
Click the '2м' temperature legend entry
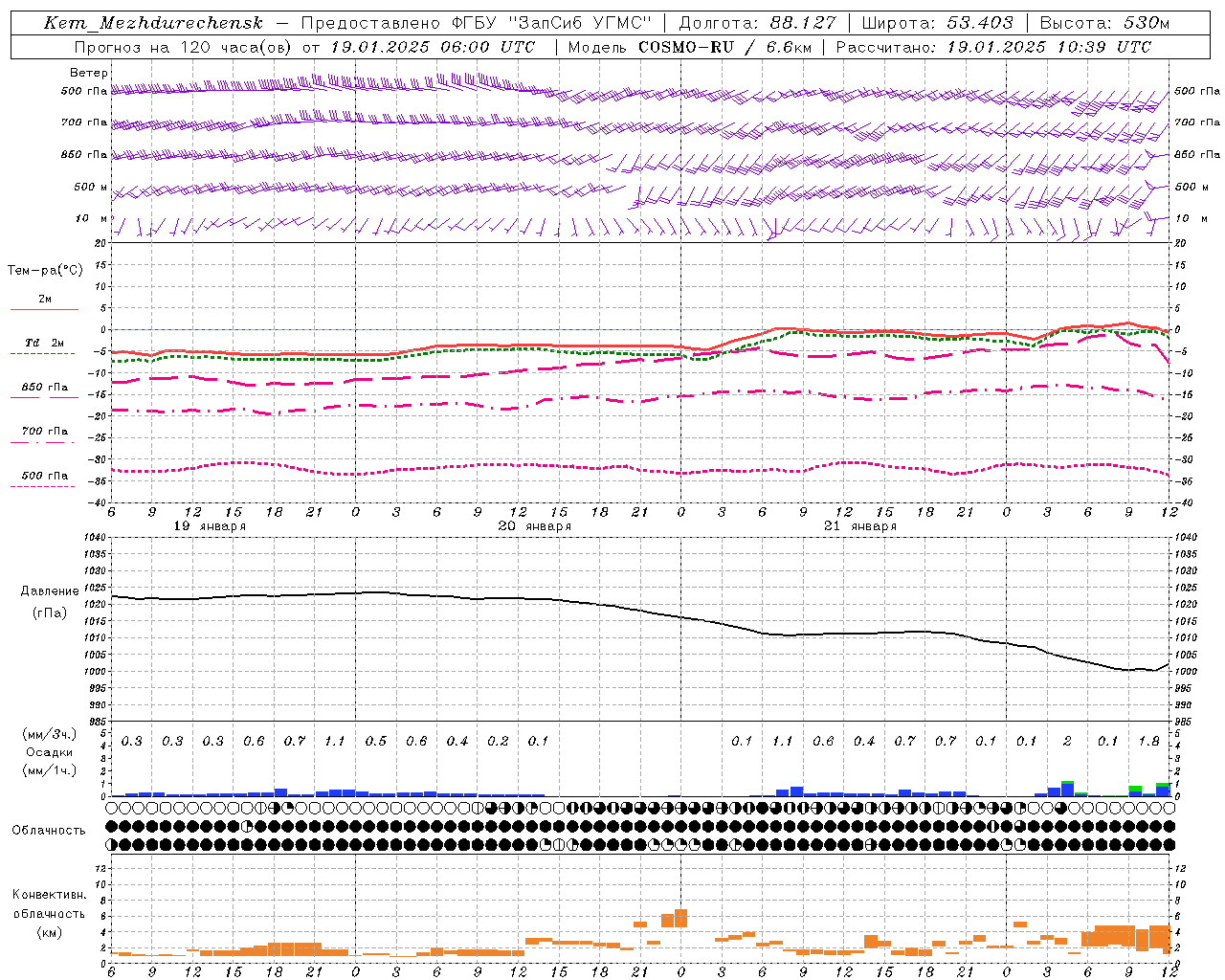click(x=45, y=299)
